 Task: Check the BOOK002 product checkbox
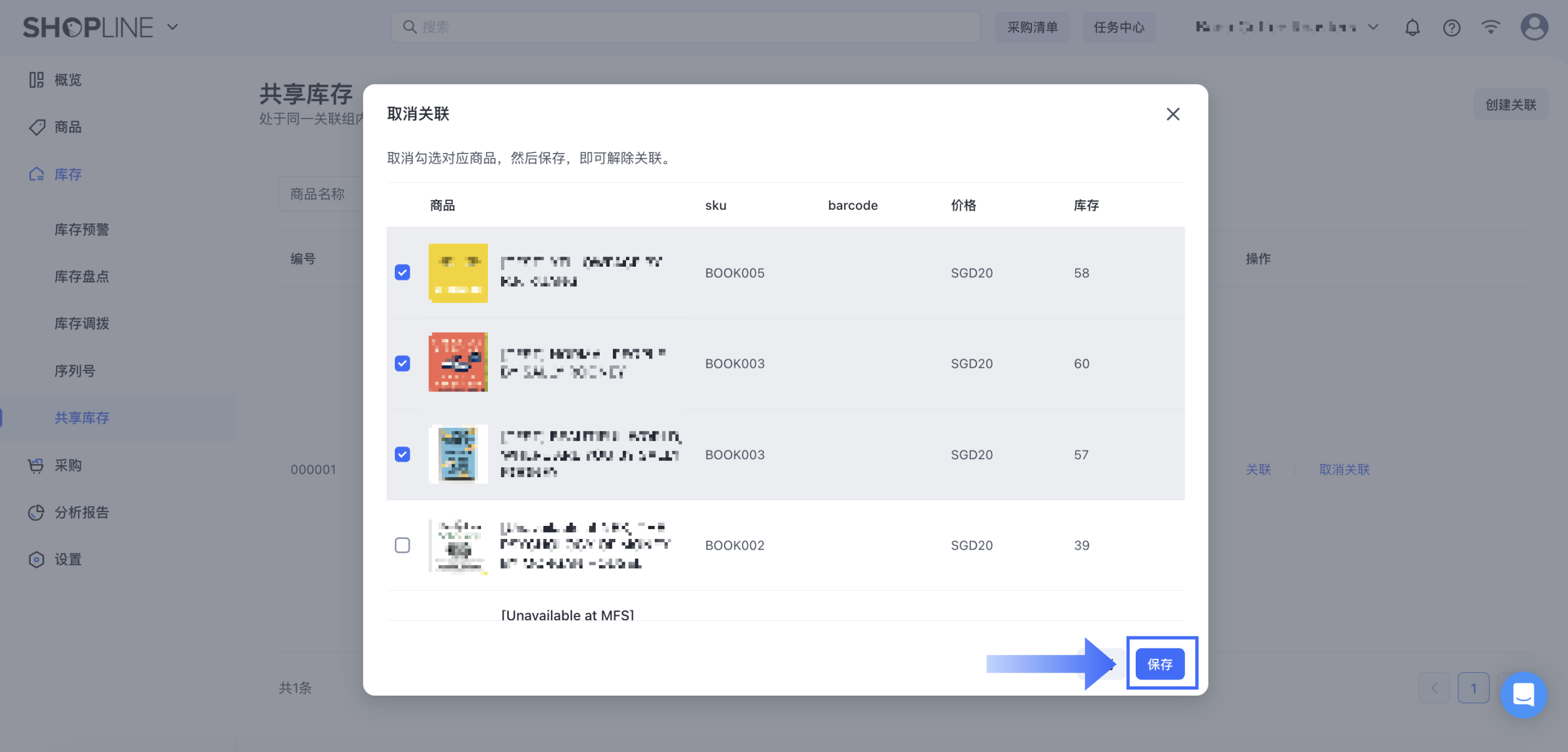[402, 545]
